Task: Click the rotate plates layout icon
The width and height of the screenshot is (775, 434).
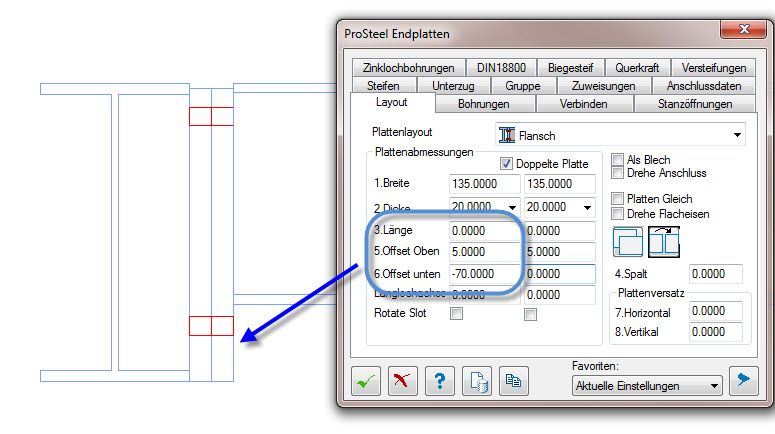Action: click(664, 242)
